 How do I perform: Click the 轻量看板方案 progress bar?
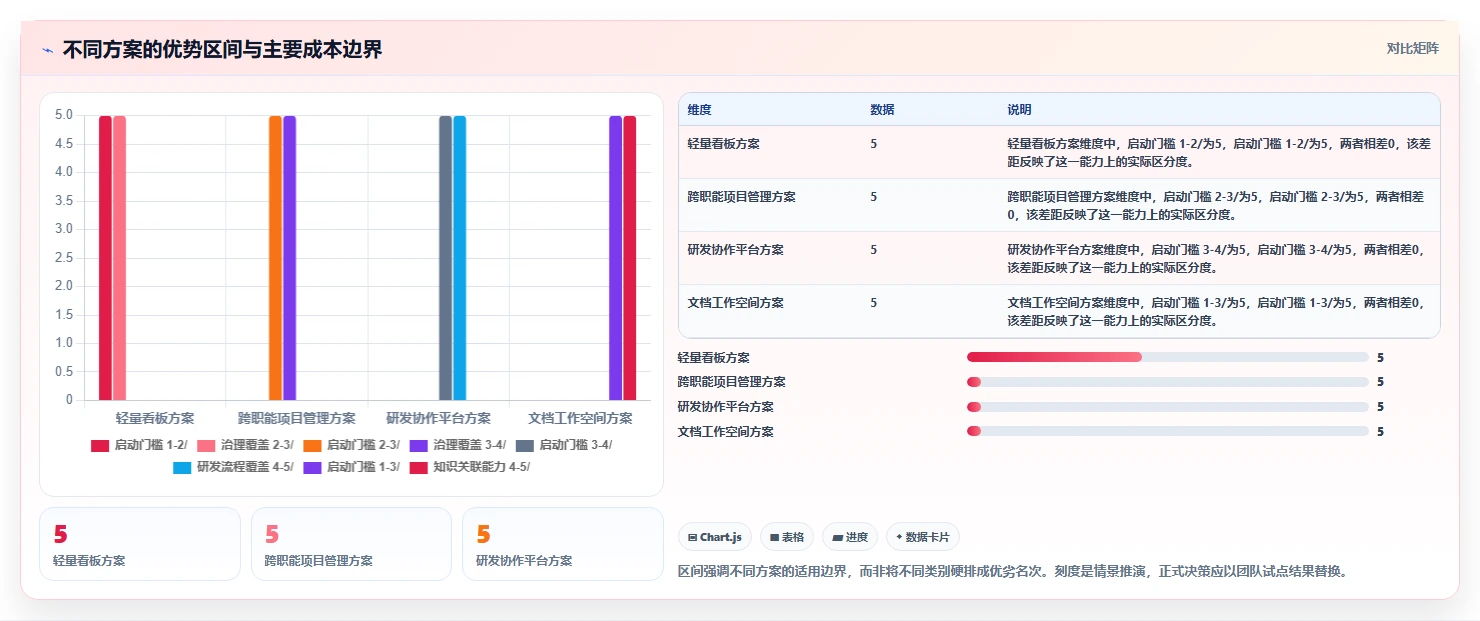click(1168, 357)
